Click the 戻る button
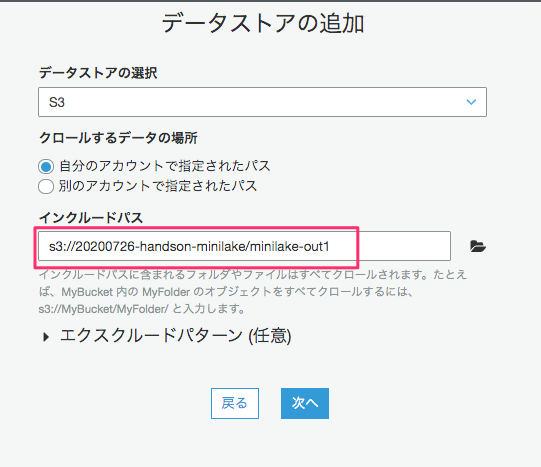The width and height of the screenshot is (541, 467). click(235, 403)
